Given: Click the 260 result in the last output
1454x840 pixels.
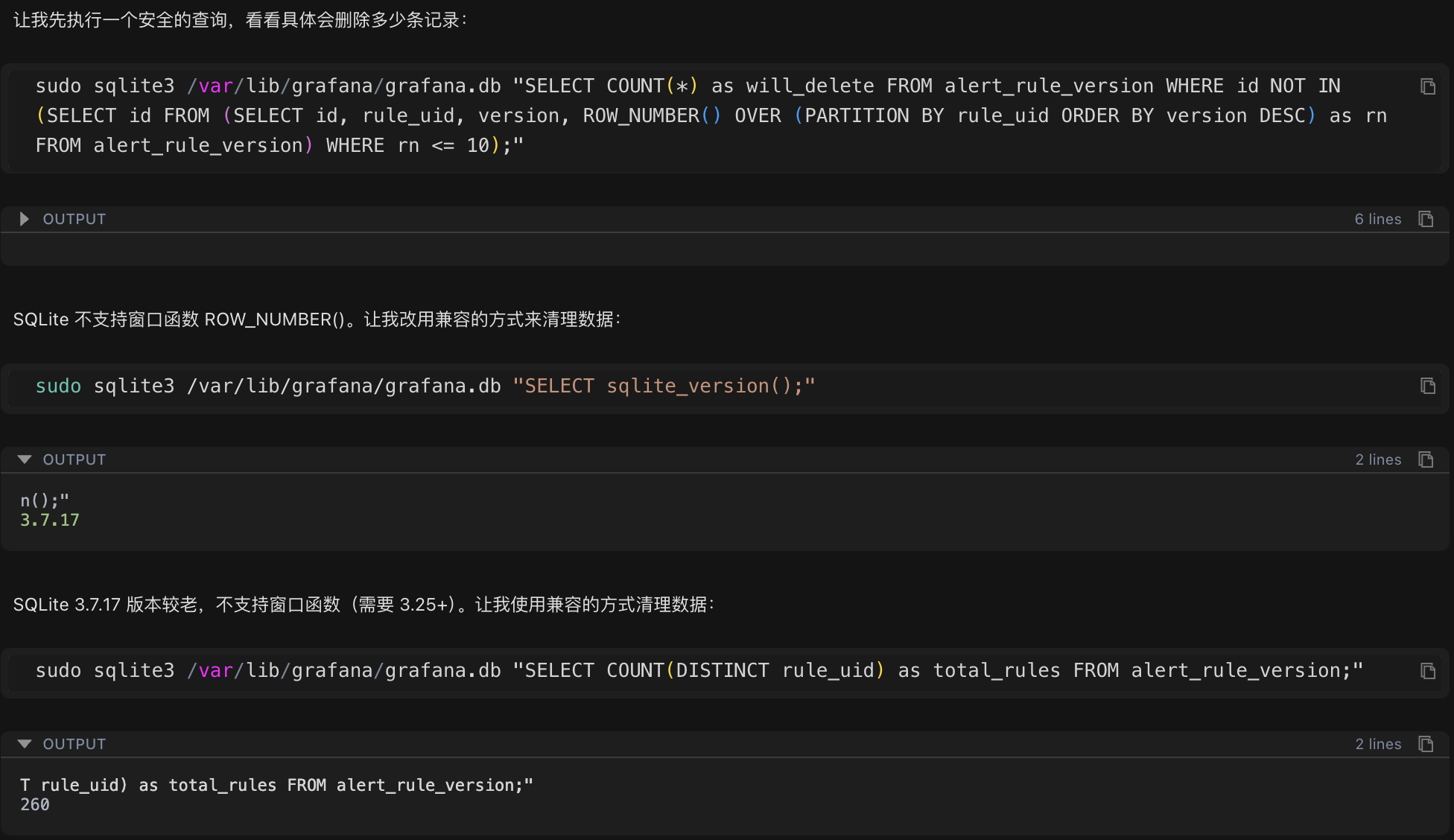Looking at the screenshot, I should pyautogui.click(x=35, y=804).
